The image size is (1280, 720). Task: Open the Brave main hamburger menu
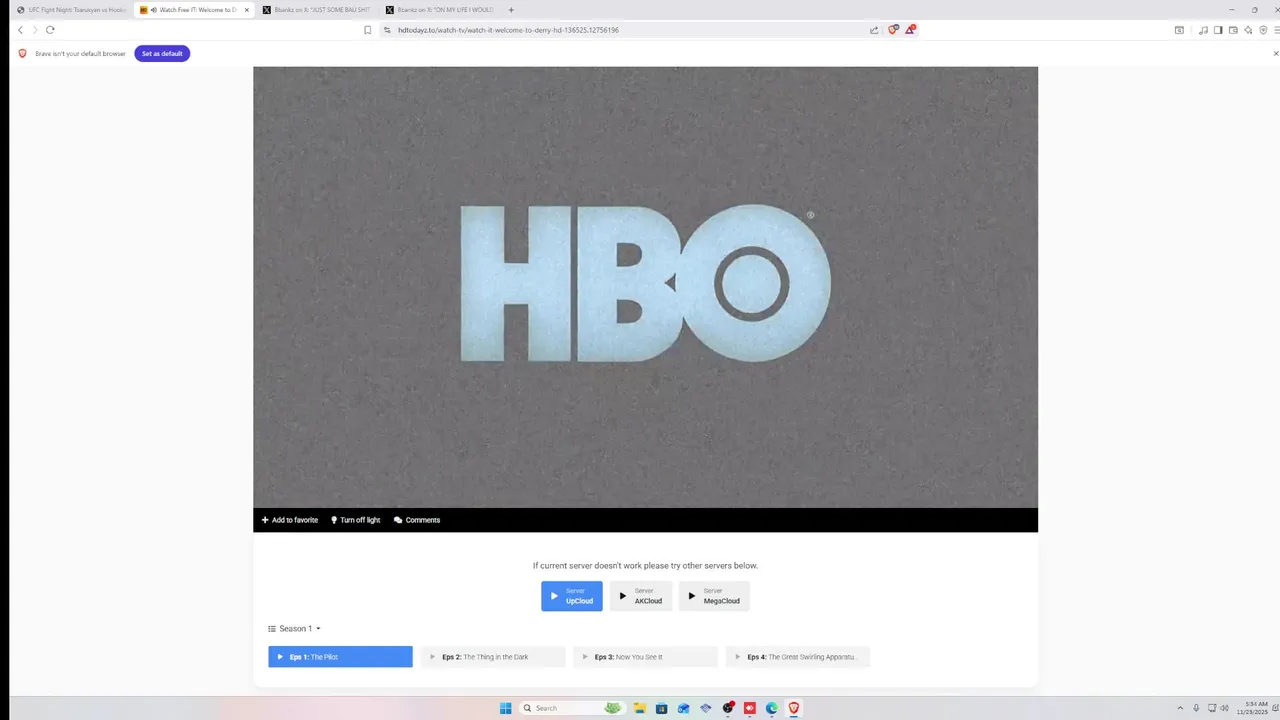1277,30
